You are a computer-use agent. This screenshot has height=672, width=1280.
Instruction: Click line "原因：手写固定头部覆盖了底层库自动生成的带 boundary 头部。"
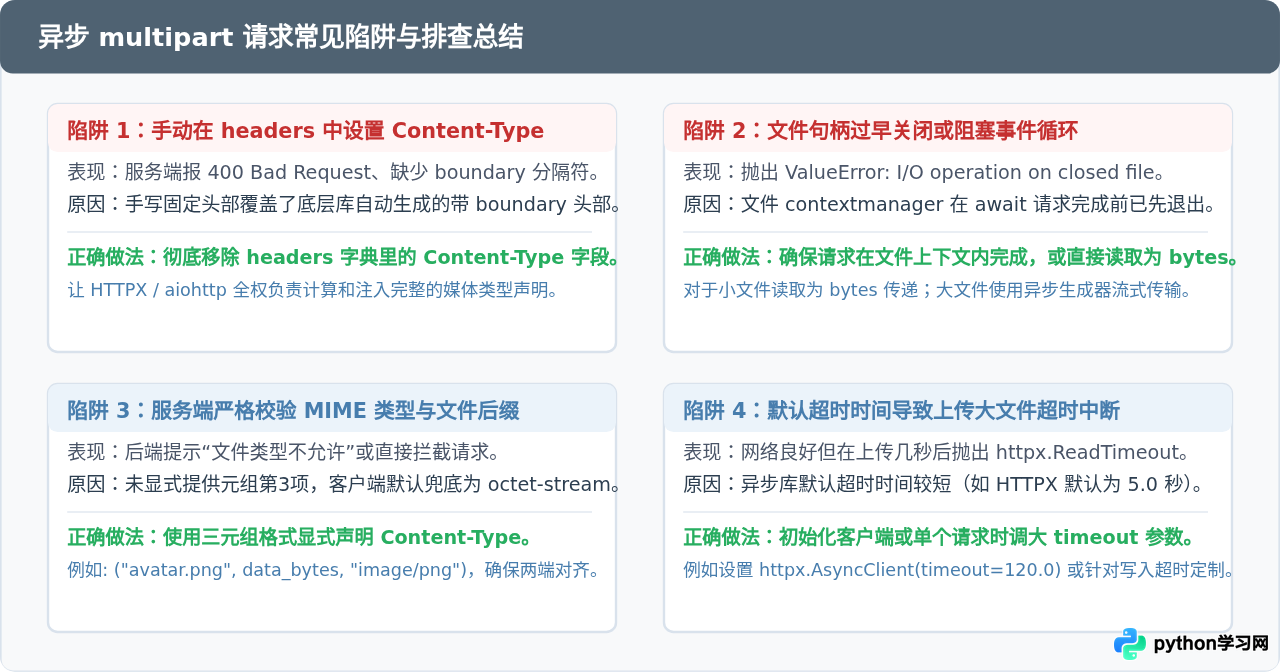345,204
